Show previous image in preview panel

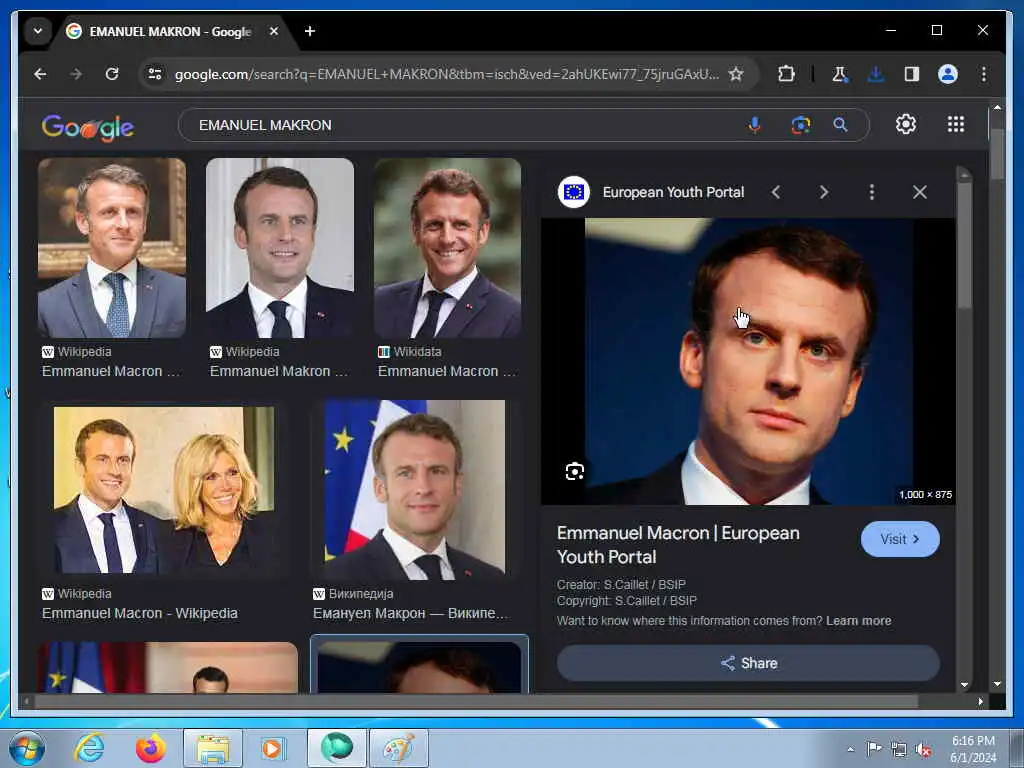click(x=775, y=192)
